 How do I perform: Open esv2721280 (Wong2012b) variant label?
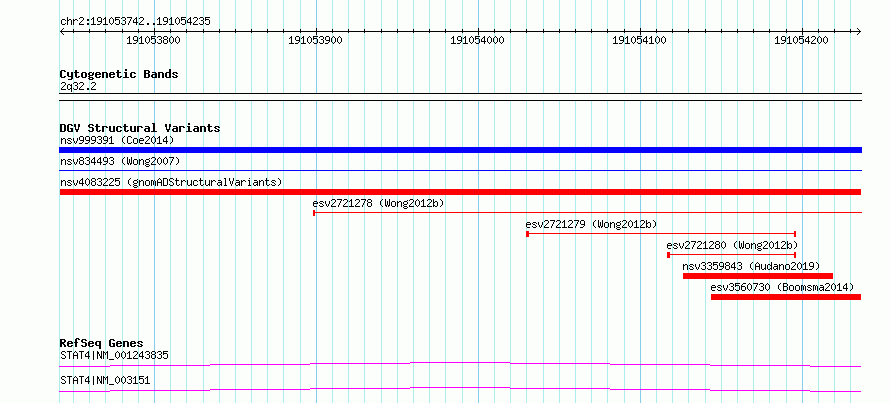(x=732, y=245)
